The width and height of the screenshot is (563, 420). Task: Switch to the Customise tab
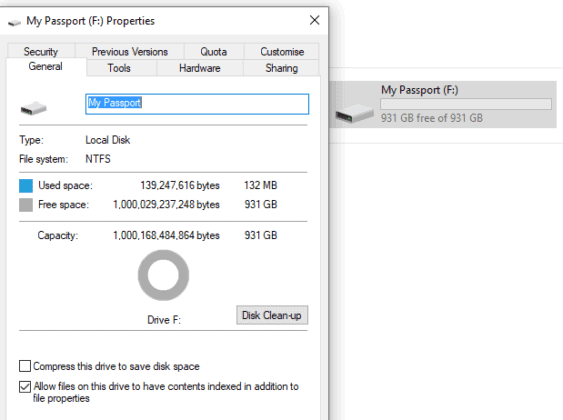click(282, 51)
